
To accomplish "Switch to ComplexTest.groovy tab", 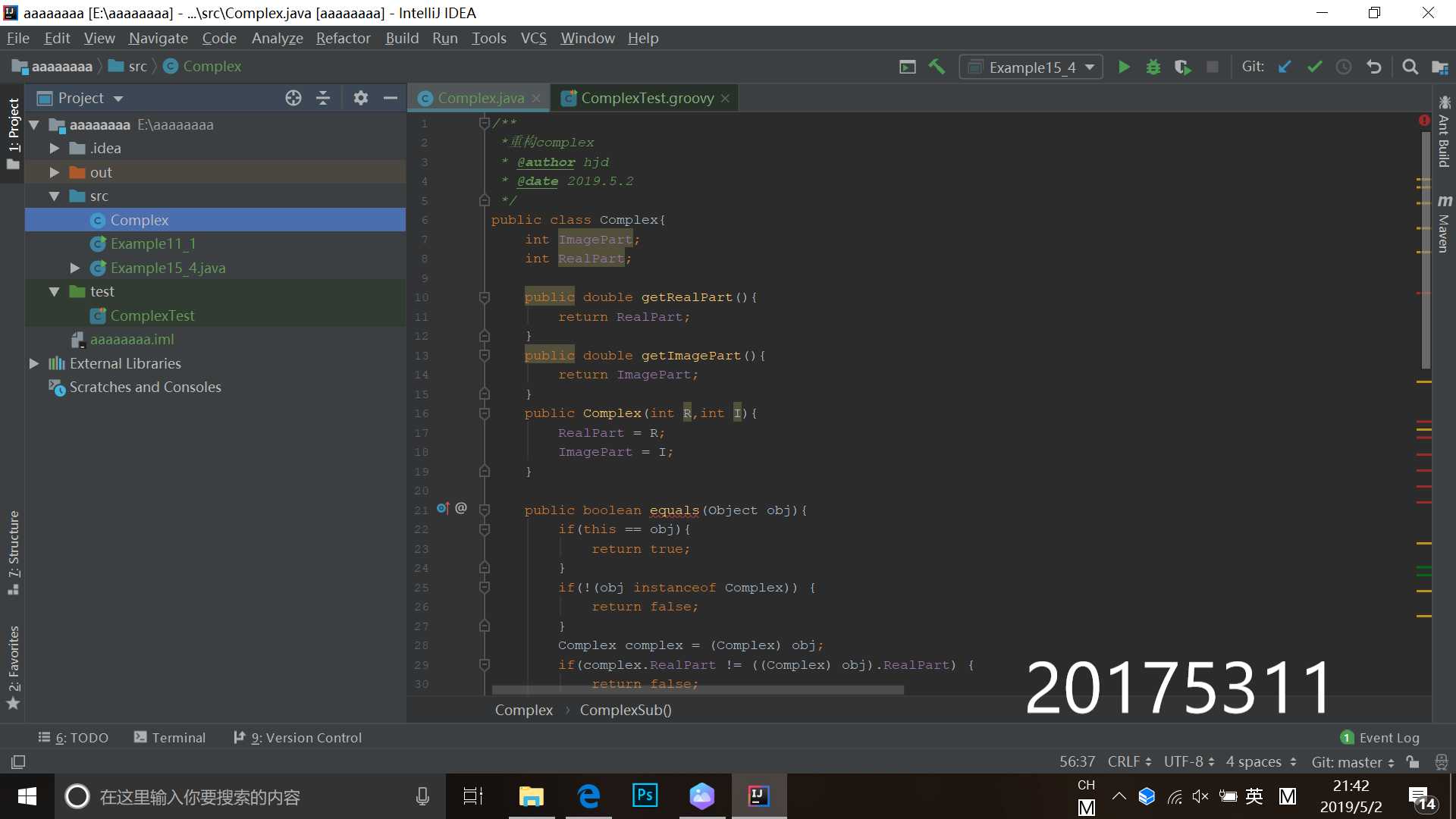I will [x=646, y=98].
